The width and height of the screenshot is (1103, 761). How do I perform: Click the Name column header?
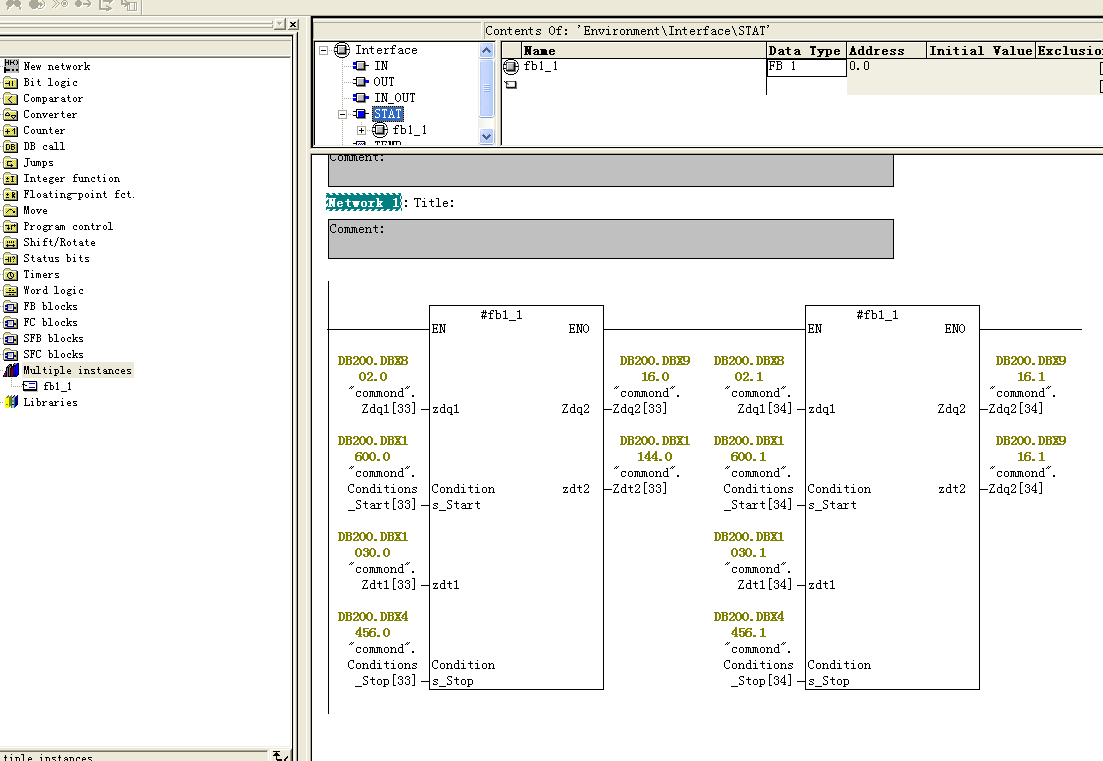[644, 51]
